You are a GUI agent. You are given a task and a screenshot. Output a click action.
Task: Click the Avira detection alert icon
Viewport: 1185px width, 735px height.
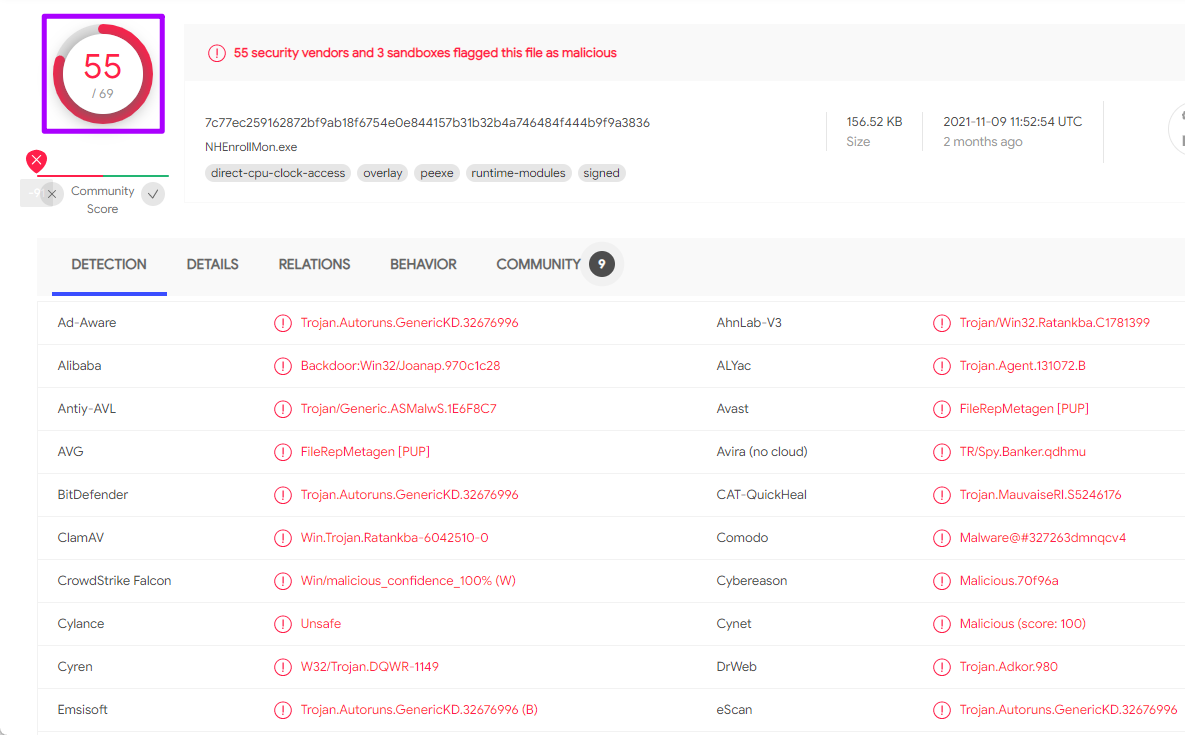[942, 452]
